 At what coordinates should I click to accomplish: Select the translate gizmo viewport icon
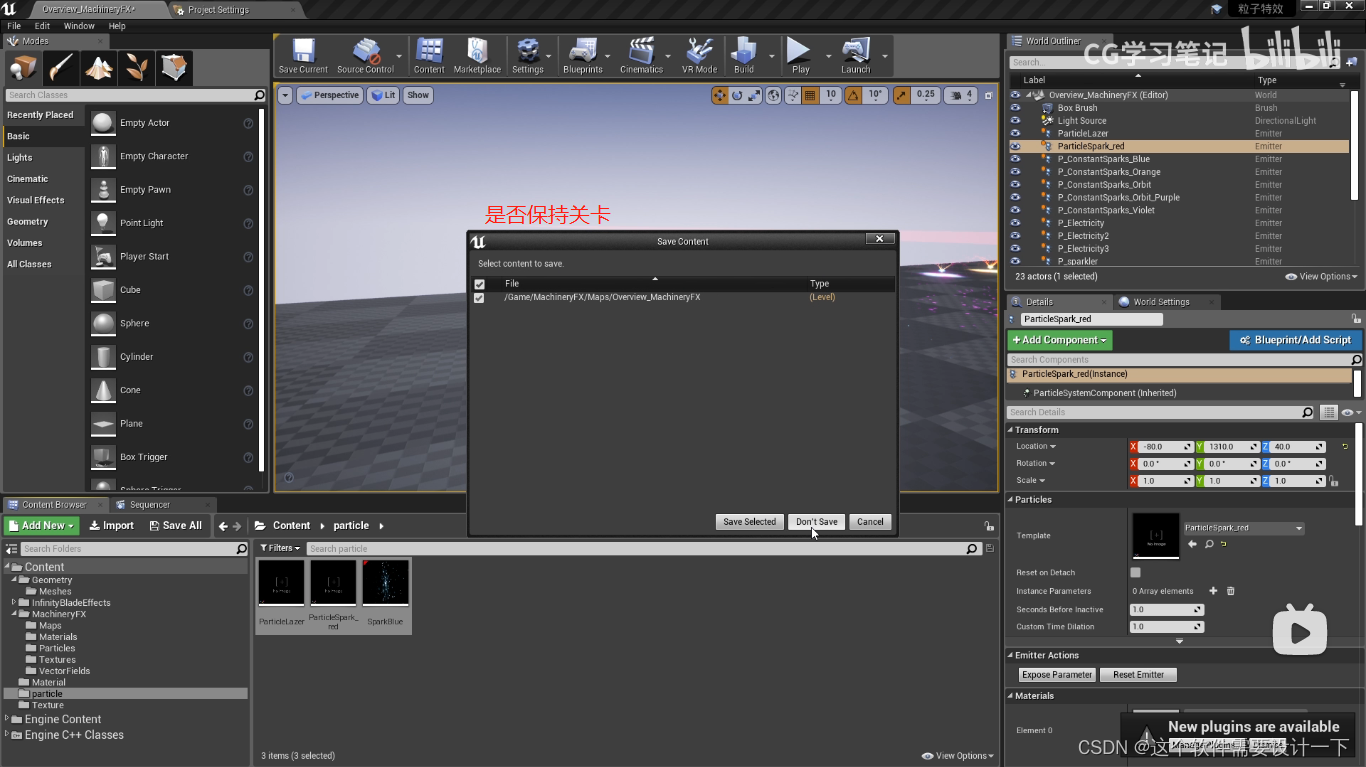[x=719, y=95]
